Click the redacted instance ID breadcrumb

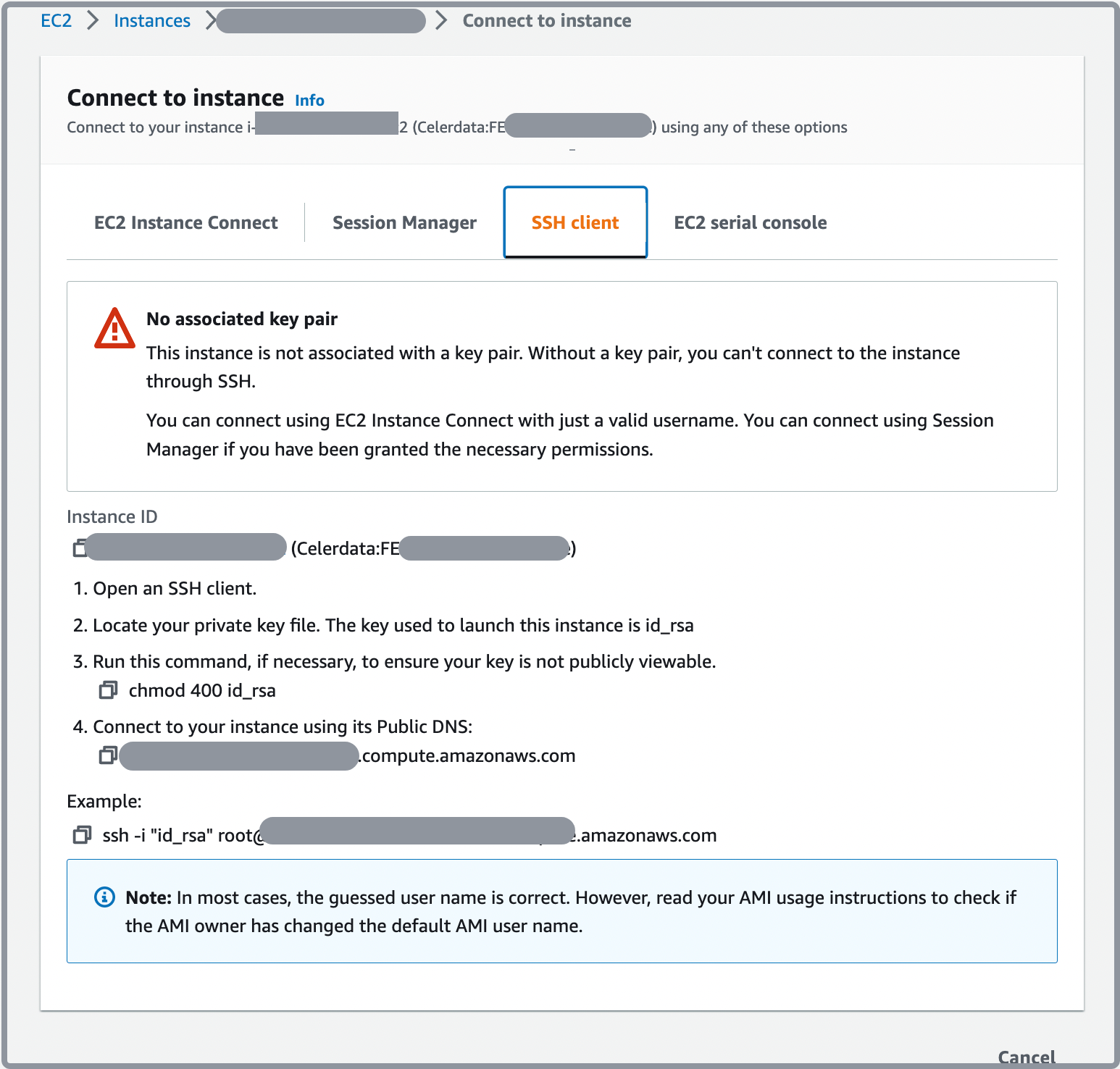(x=320, y=21)
